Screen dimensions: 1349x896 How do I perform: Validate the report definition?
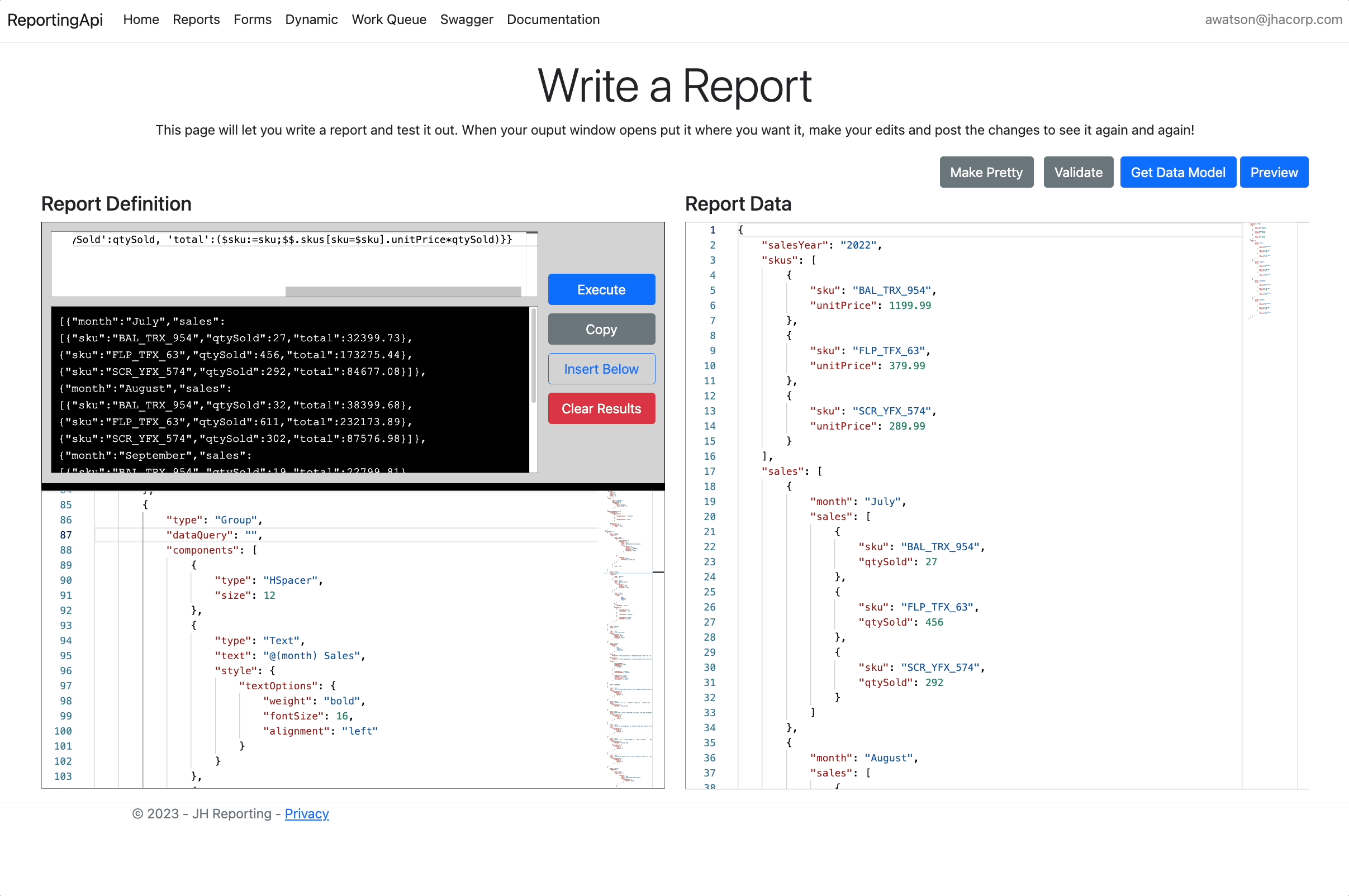(1077, 173)
